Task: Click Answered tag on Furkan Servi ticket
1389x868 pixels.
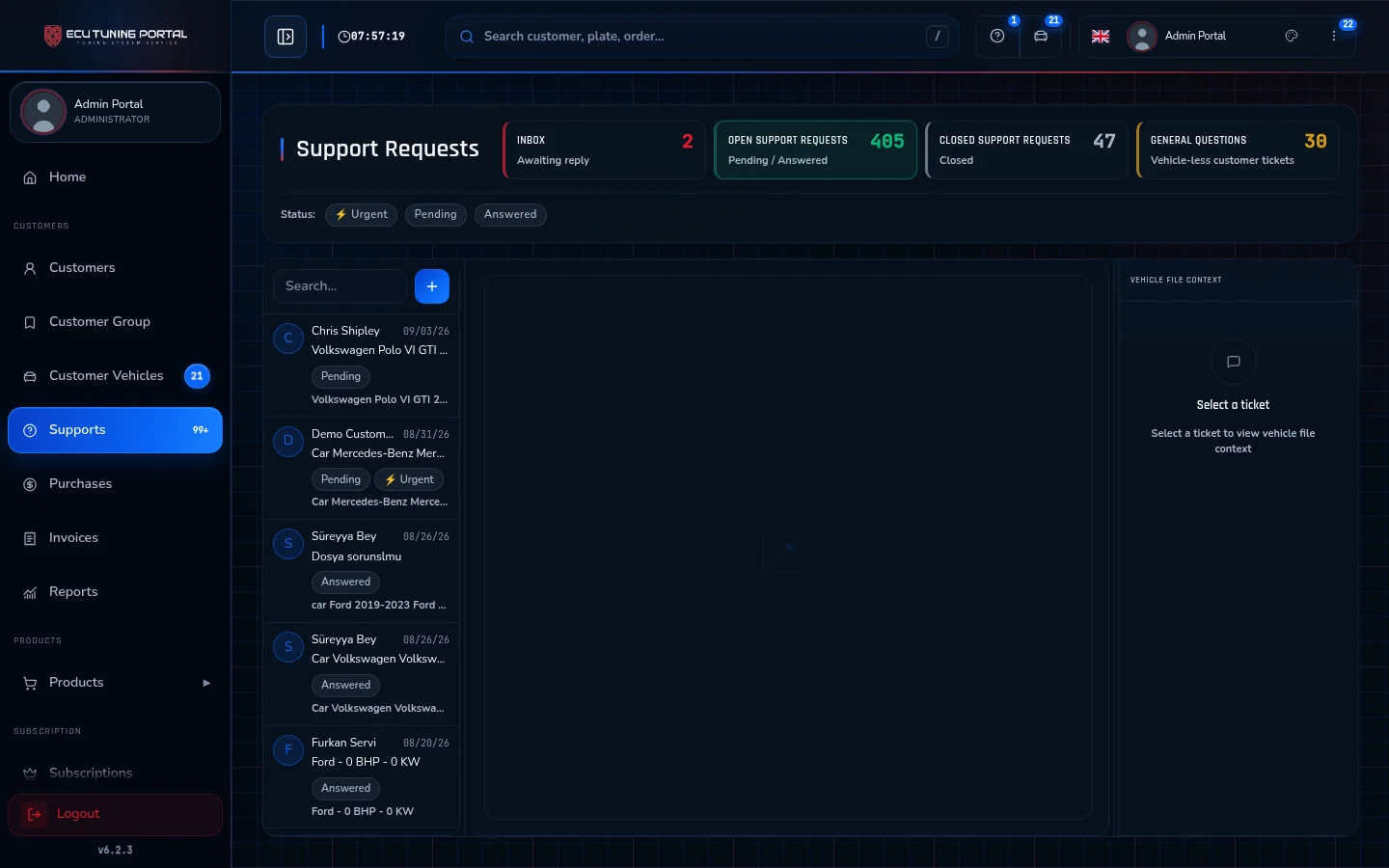Action: click(x=345, y=788)
